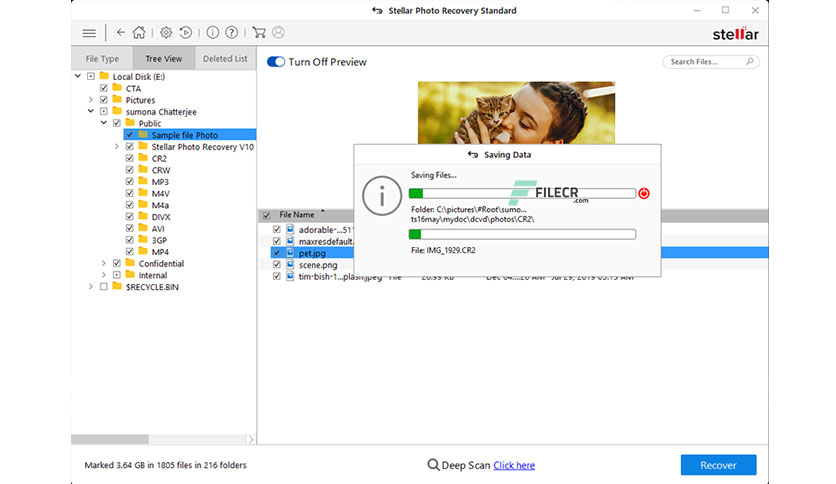Collapse the sumona Chatterjee node
The height and width of the screenshot is (484, 836).
(x=91, y=111)
